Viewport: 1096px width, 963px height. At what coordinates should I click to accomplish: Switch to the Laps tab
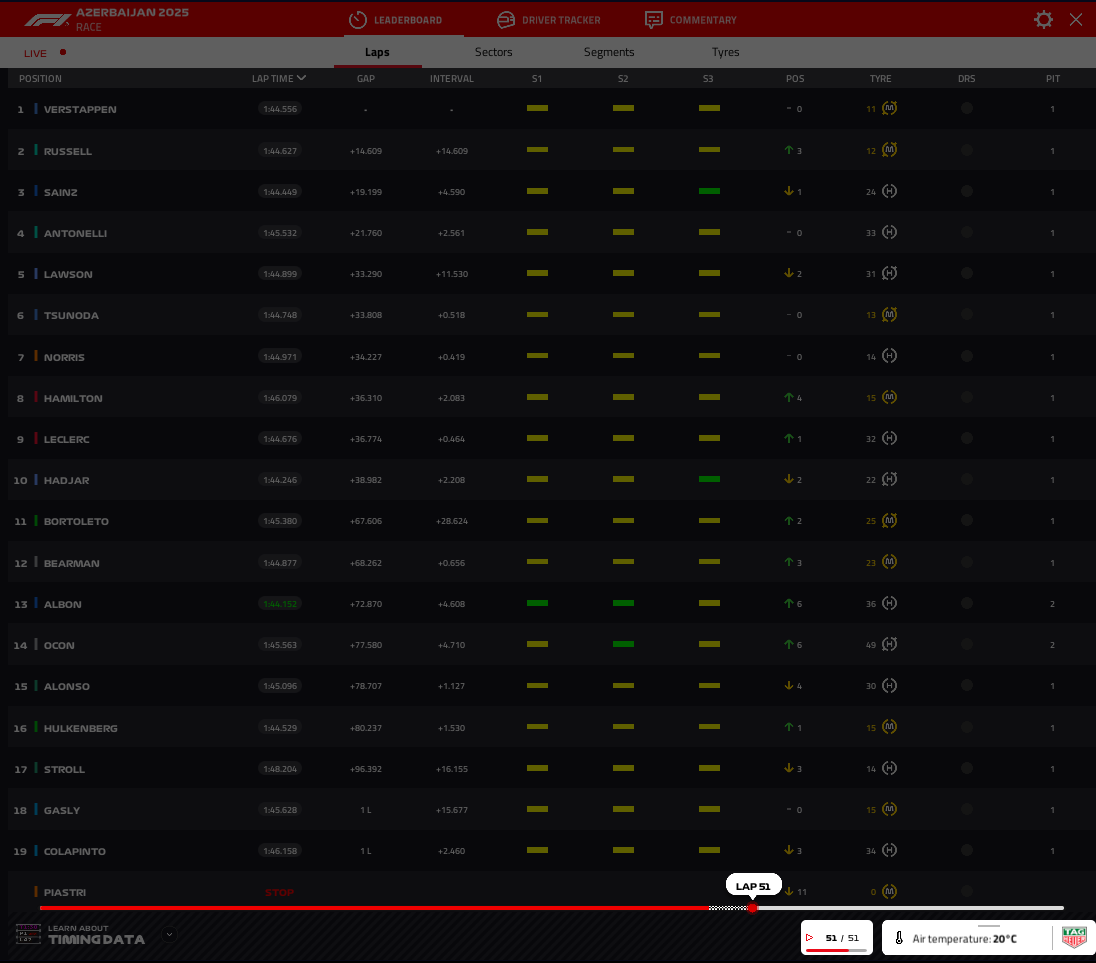tap(377, 52)
